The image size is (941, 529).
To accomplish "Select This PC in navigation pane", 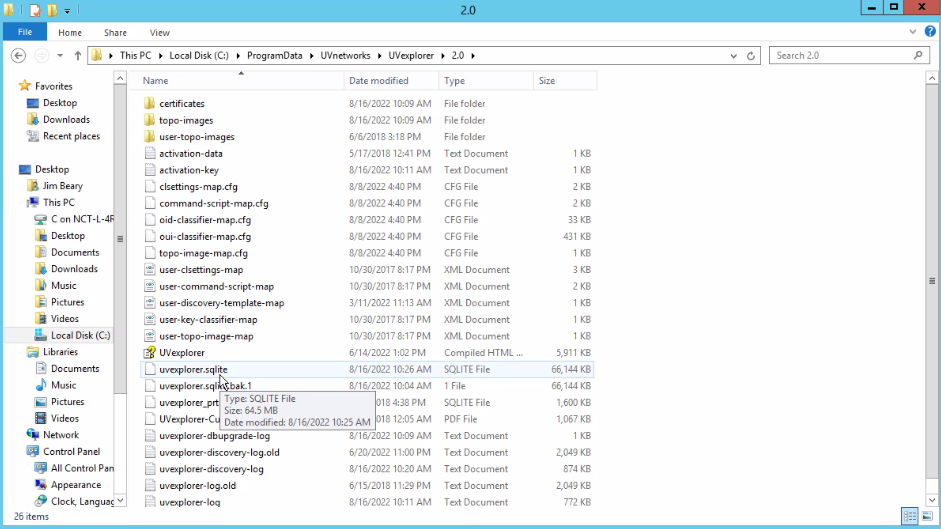I will [59, 202].
